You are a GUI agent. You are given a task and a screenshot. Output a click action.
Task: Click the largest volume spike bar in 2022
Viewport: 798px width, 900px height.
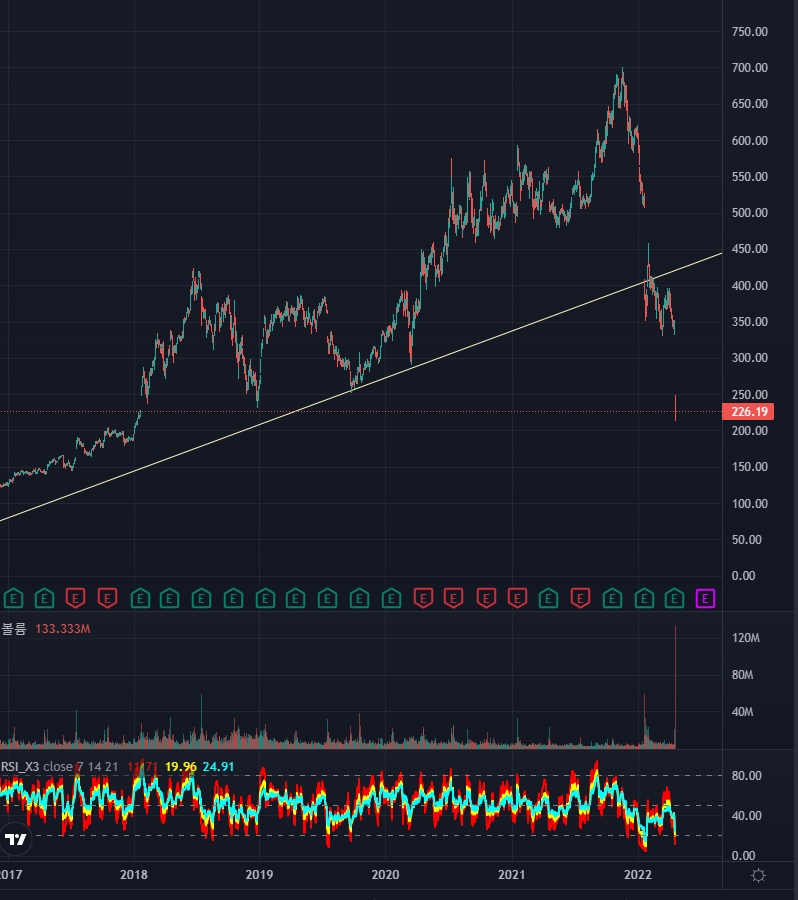click(x=675, y=687)
